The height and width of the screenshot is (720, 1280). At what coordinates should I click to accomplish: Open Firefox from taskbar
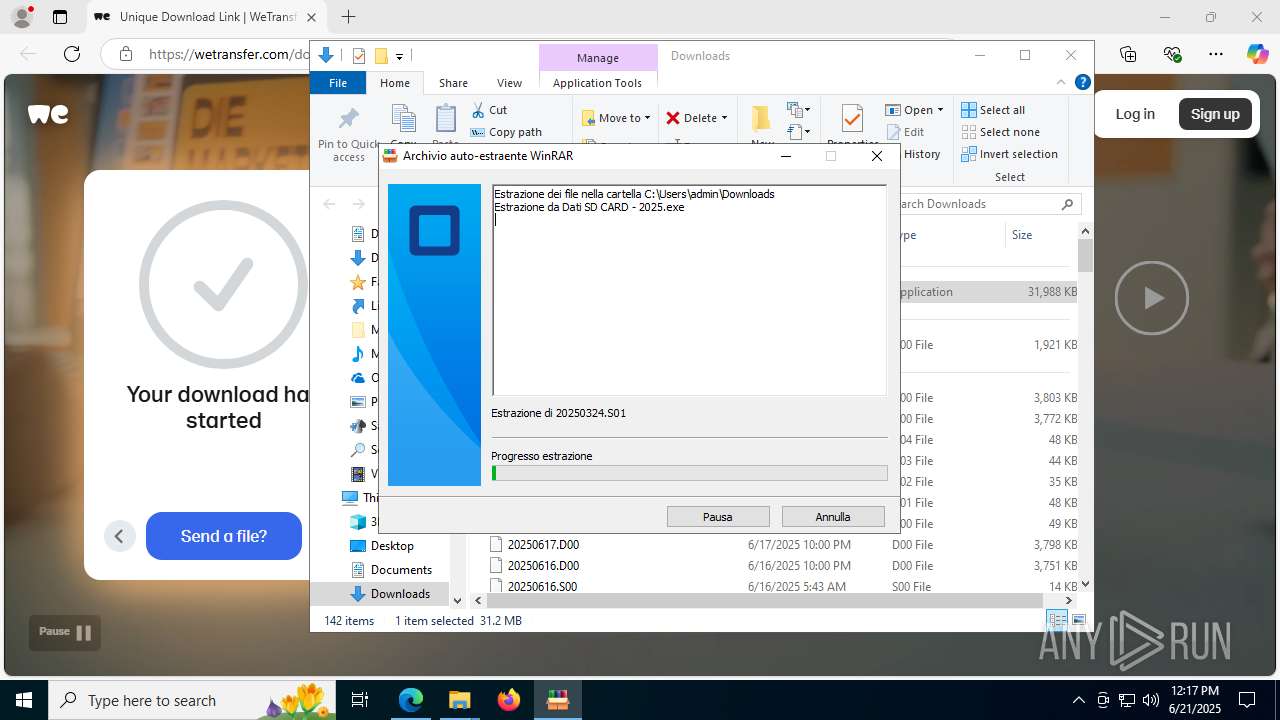(x=509, y=700)
